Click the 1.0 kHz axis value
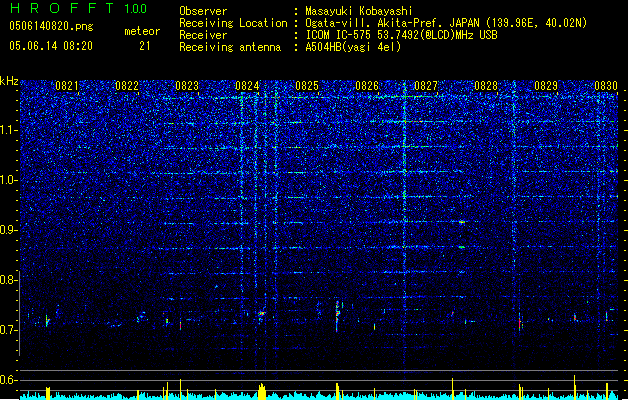This screenshot has height=400, width=629. [9, 180]
